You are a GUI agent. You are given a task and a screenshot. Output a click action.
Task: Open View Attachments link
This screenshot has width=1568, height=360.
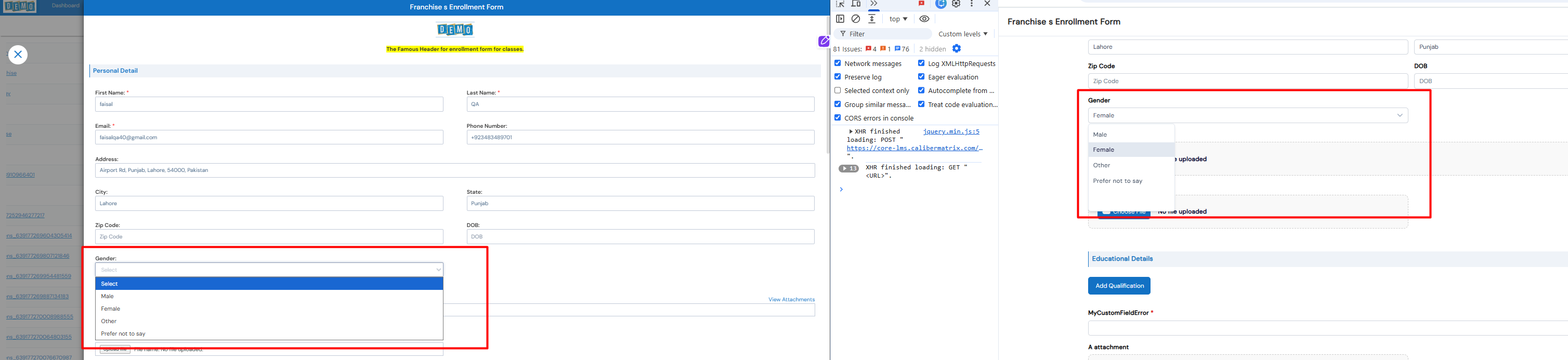(x=791, y=299)
